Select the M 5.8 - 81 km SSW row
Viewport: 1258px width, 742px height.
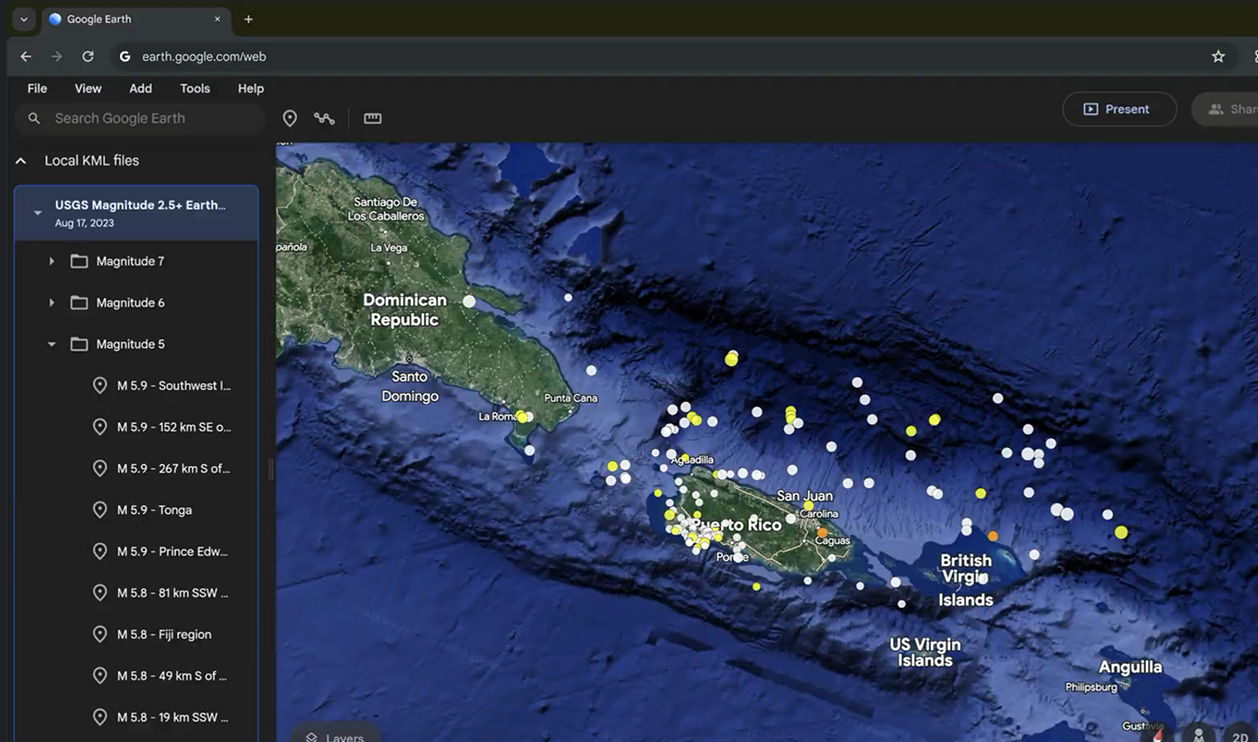point(136,593)
